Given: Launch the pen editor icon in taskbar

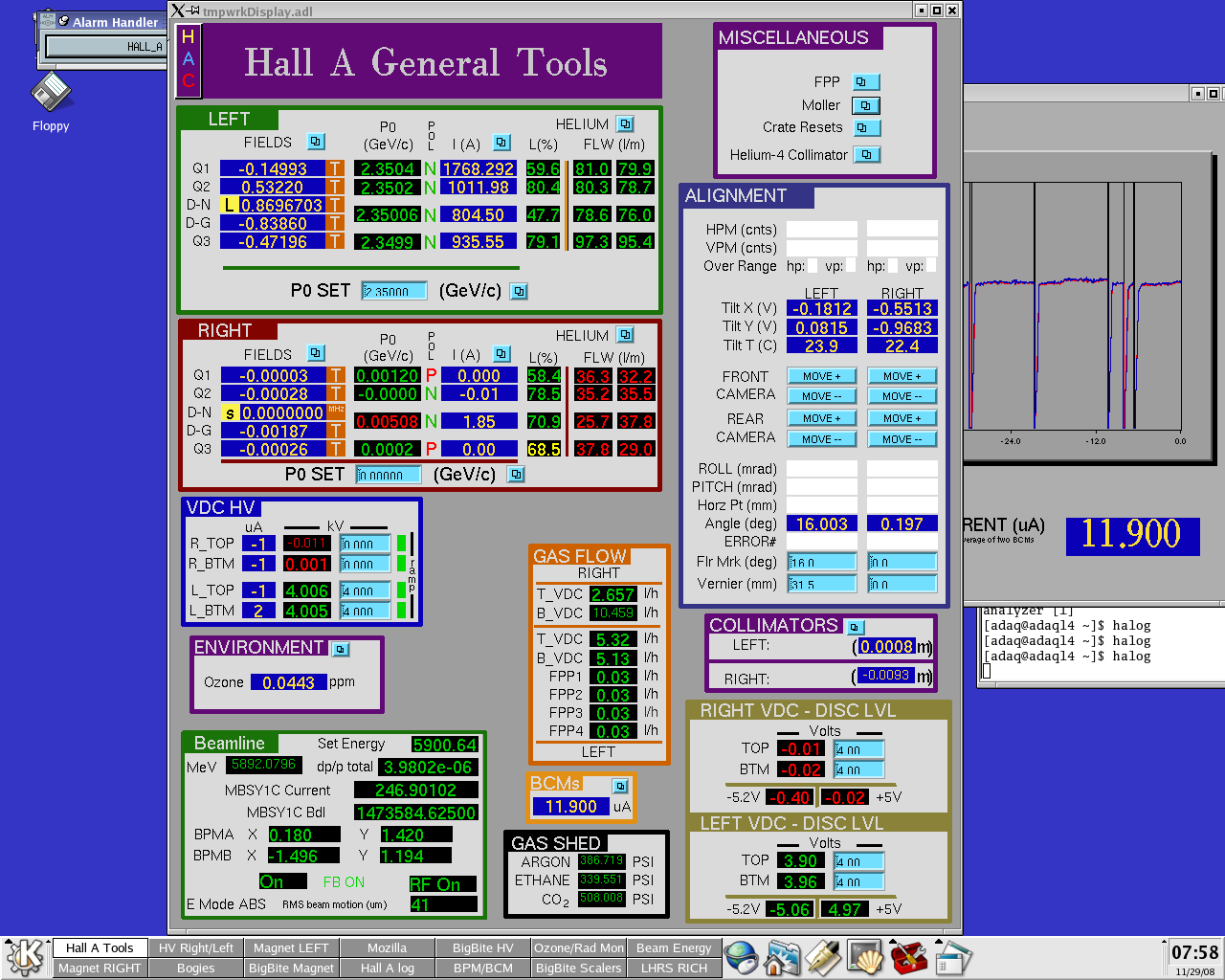Looking at the screenshot, I should click(823, 957).
